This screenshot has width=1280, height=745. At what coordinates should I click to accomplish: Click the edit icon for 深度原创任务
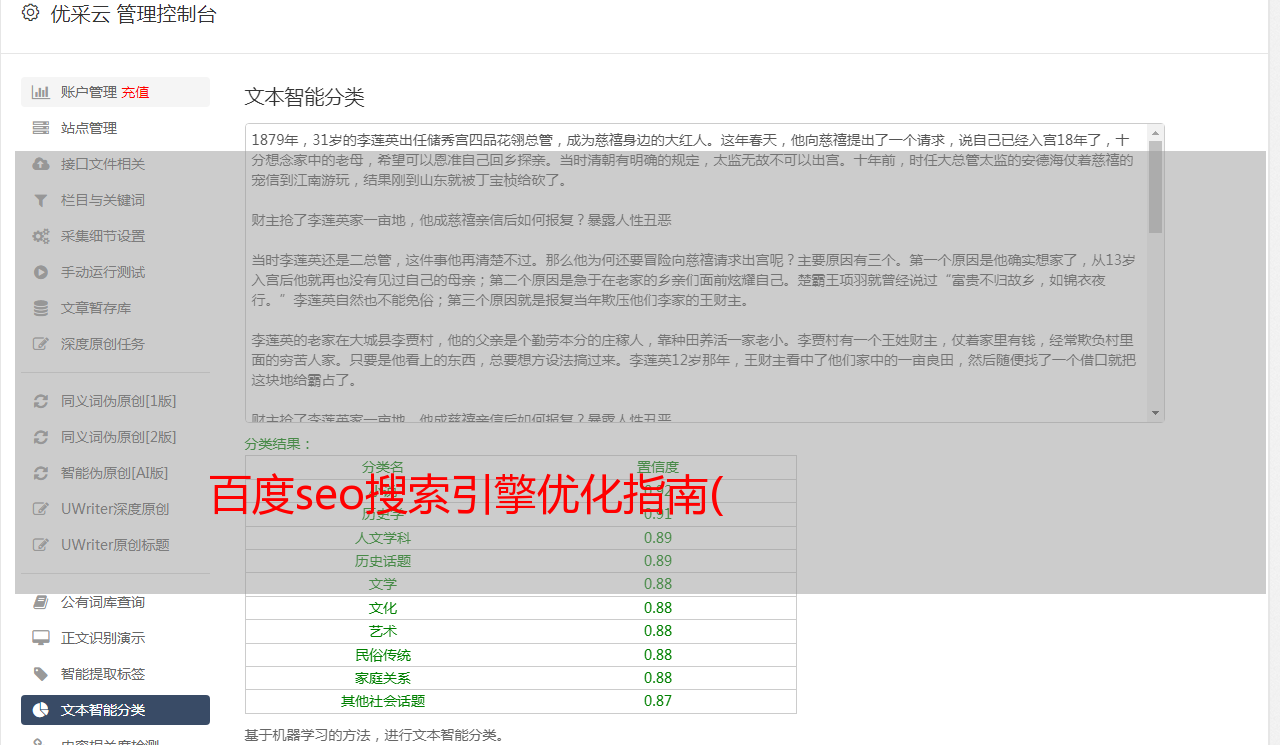click(41, 344)
